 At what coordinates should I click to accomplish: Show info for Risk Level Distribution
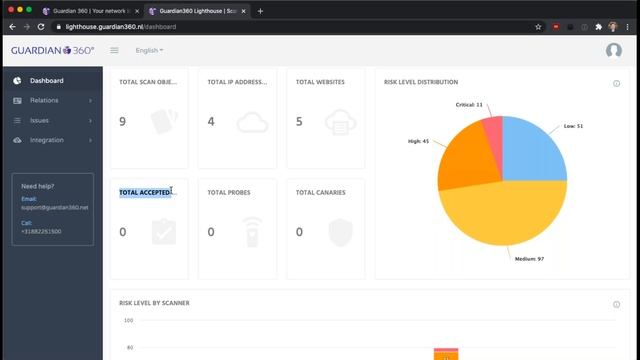(616, 83)
